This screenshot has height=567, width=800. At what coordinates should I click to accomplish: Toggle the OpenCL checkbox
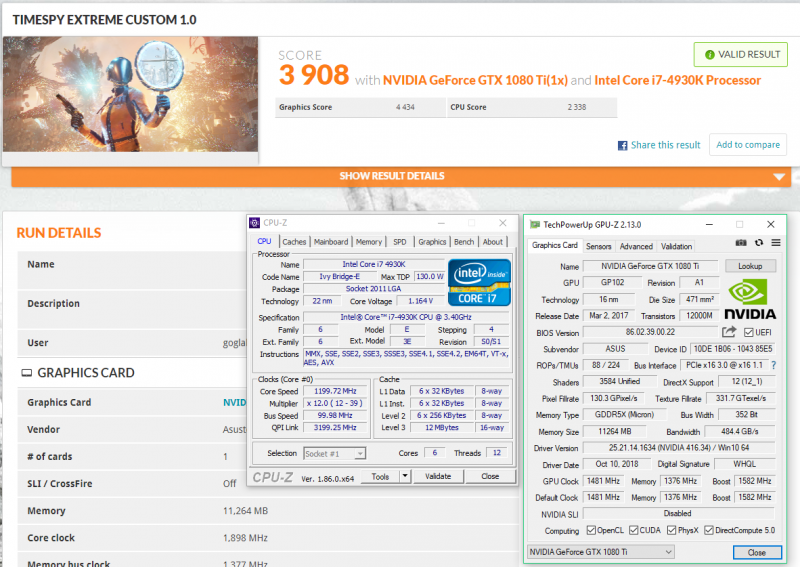(591, 530)
